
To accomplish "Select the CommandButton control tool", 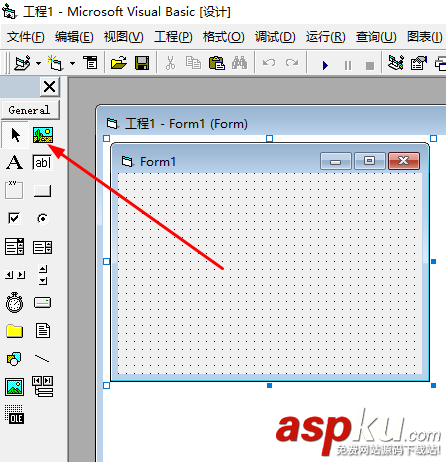I will coord(42,191).
